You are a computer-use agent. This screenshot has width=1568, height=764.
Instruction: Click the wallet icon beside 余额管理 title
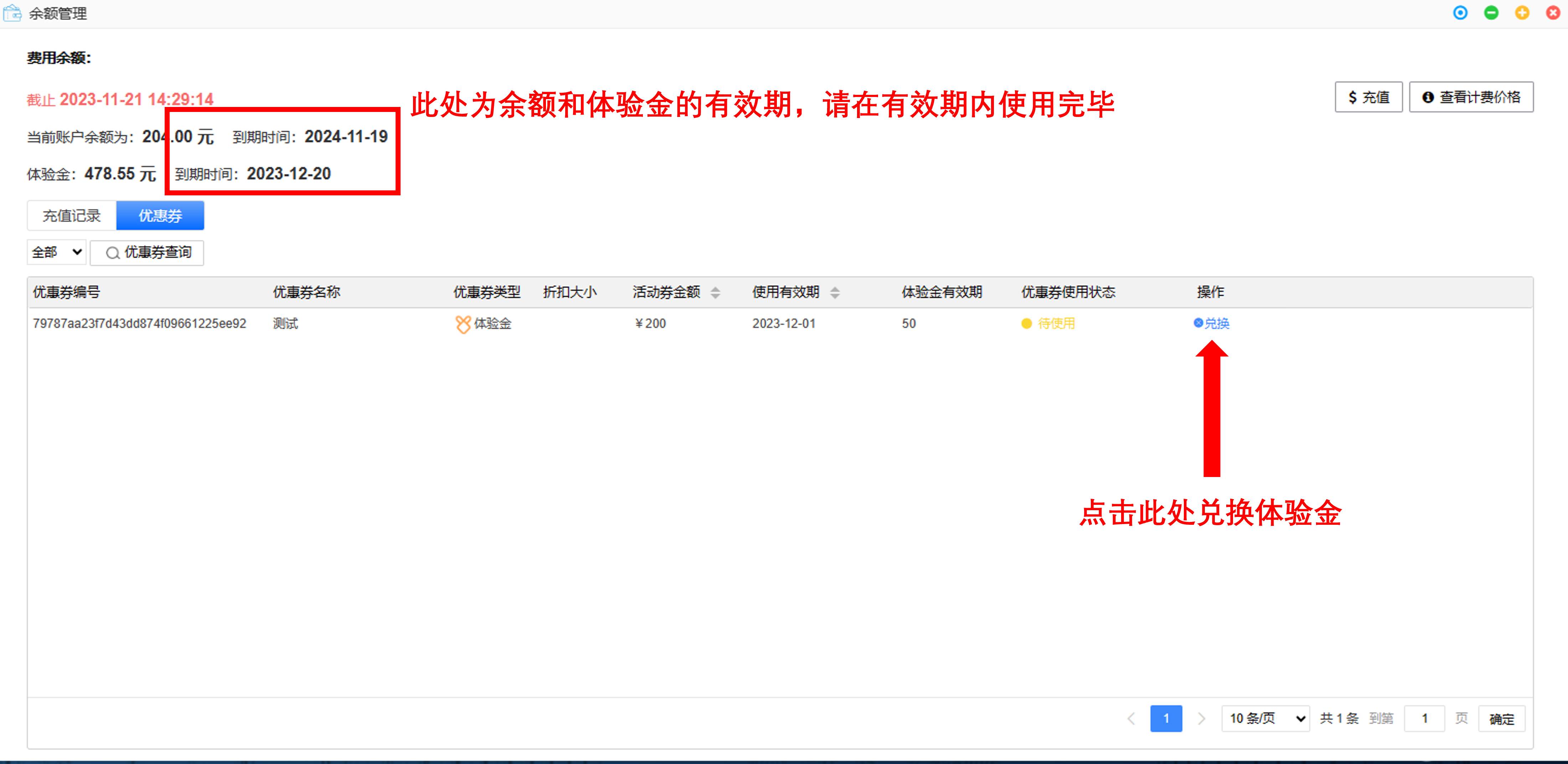12,13
